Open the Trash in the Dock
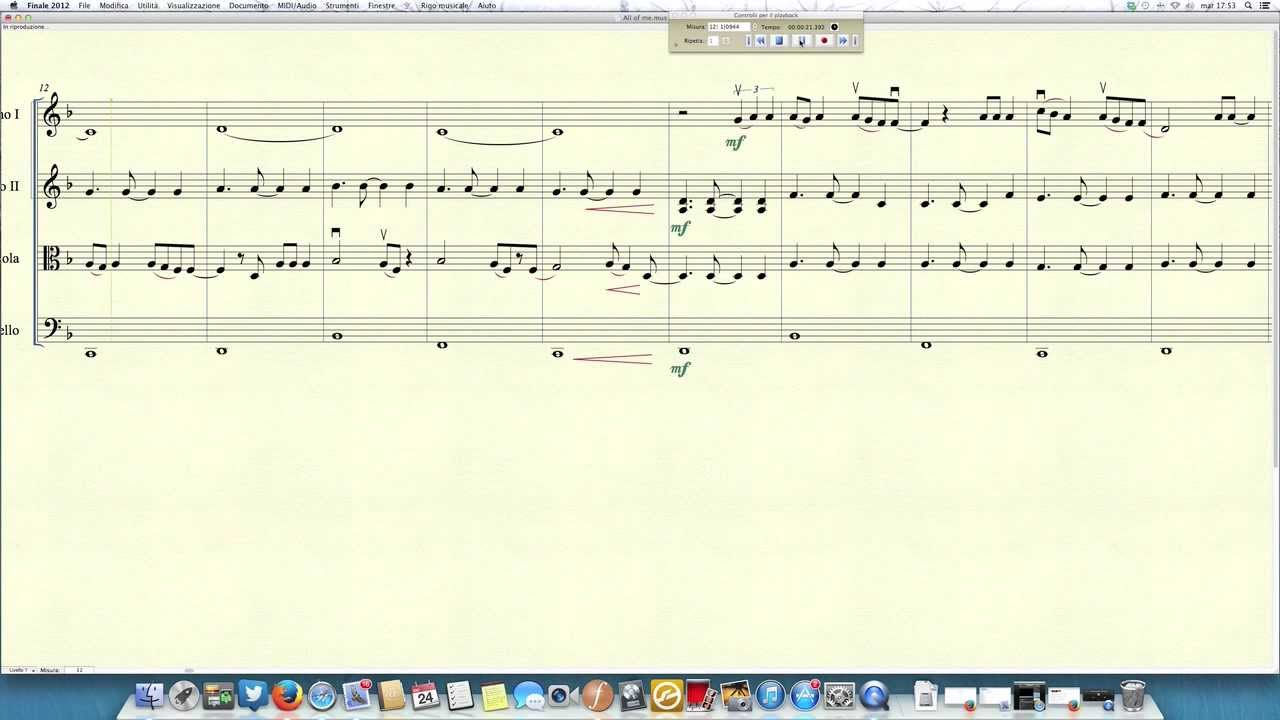 [x=1132, y=695]
